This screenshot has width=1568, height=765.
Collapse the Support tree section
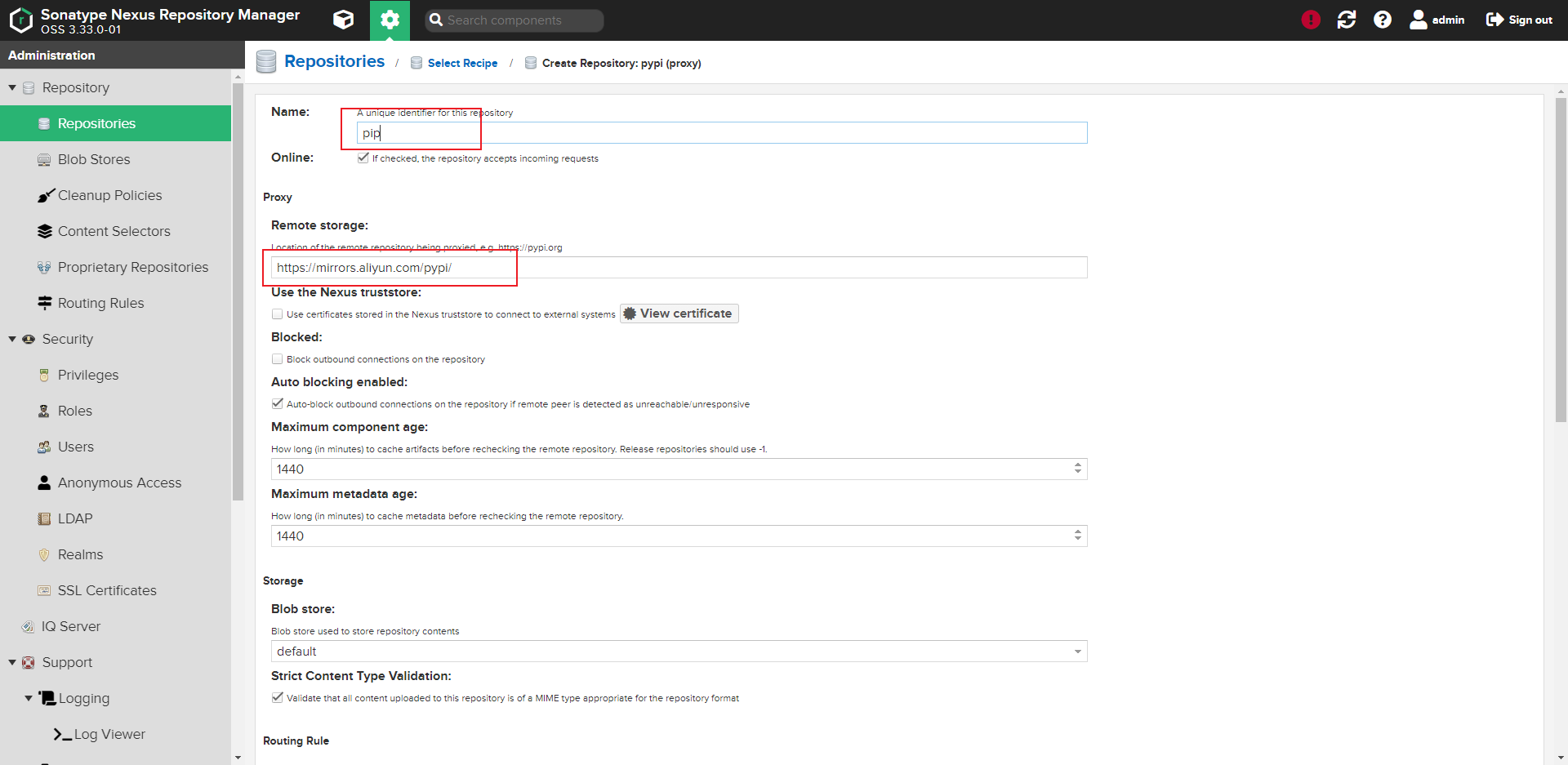pos(12,662)
